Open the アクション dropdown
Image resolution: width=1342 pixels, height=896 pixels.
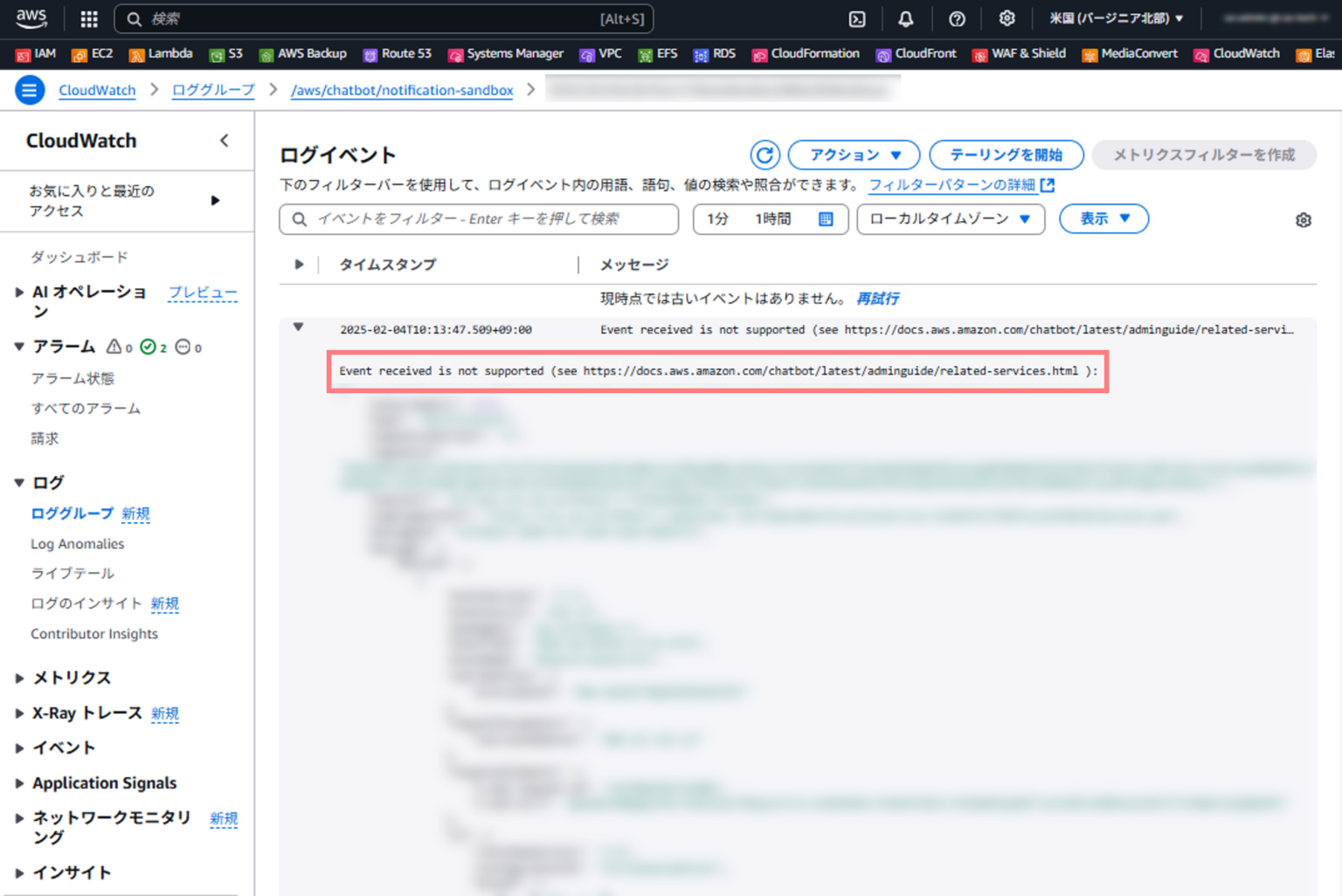(x=854, y=155)
